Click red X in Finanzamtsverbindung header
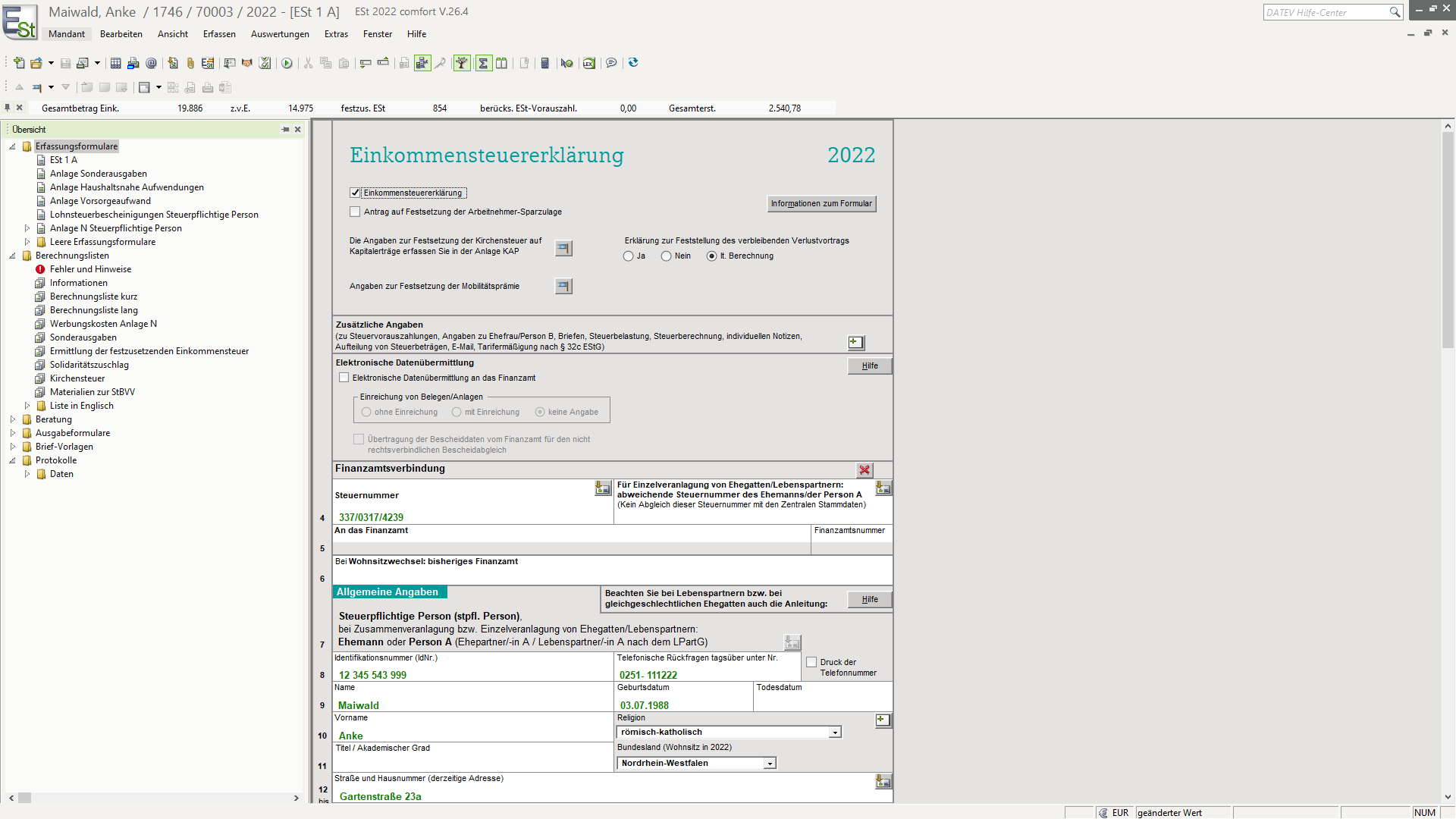The height and width of the screenshot is (819, 1456). click(x=864, y=470)
